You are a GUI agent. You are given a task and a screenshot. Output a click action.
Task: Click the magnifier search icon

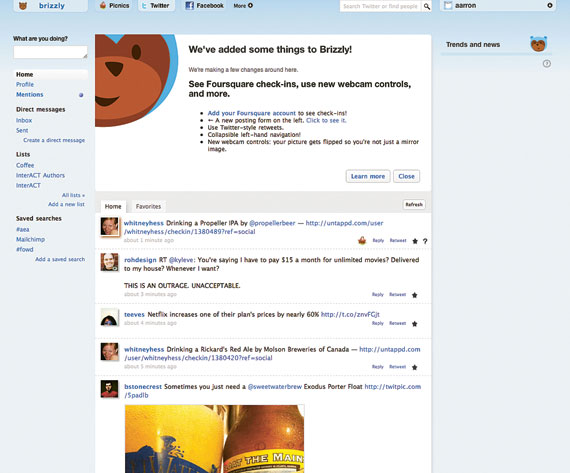pyautogui.click(x=427, y=6)
